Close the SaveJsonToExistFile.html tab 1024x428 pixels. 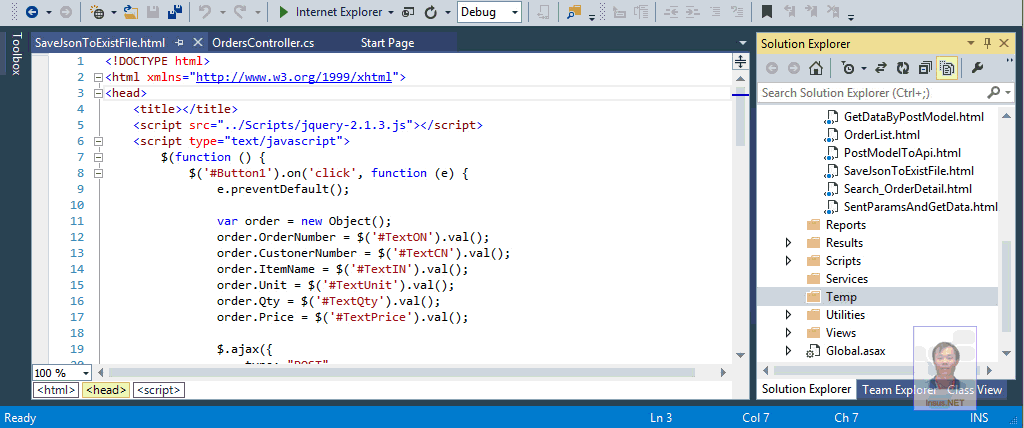[197, 43]
